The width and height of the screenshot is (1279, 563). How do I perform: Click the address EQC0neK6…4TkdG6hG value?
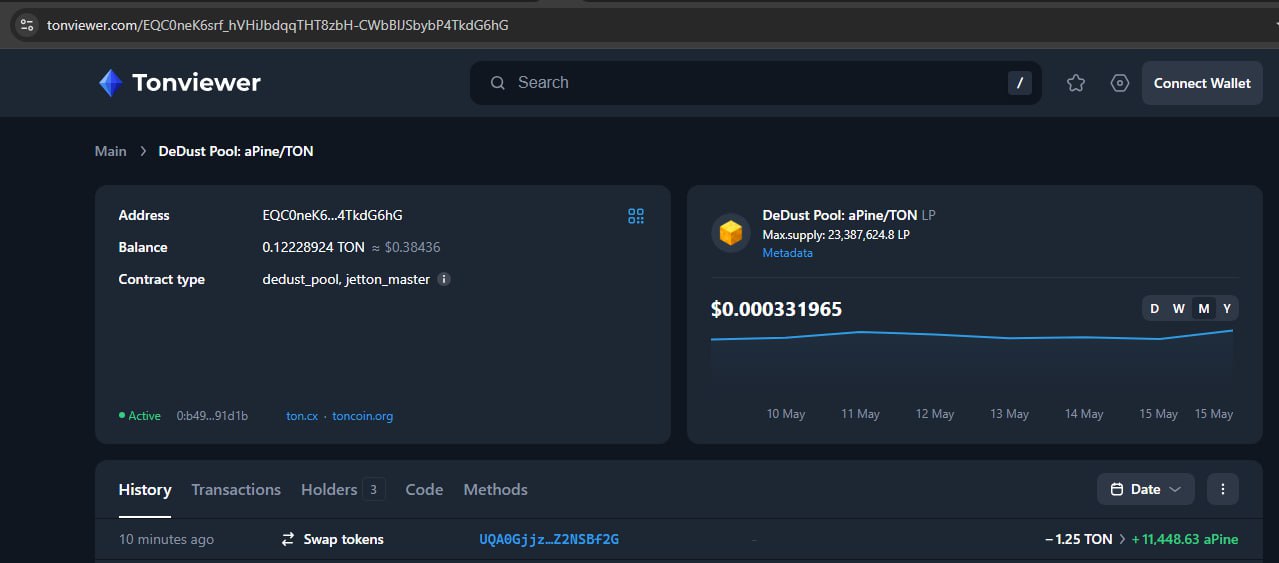tap(333, 216)
